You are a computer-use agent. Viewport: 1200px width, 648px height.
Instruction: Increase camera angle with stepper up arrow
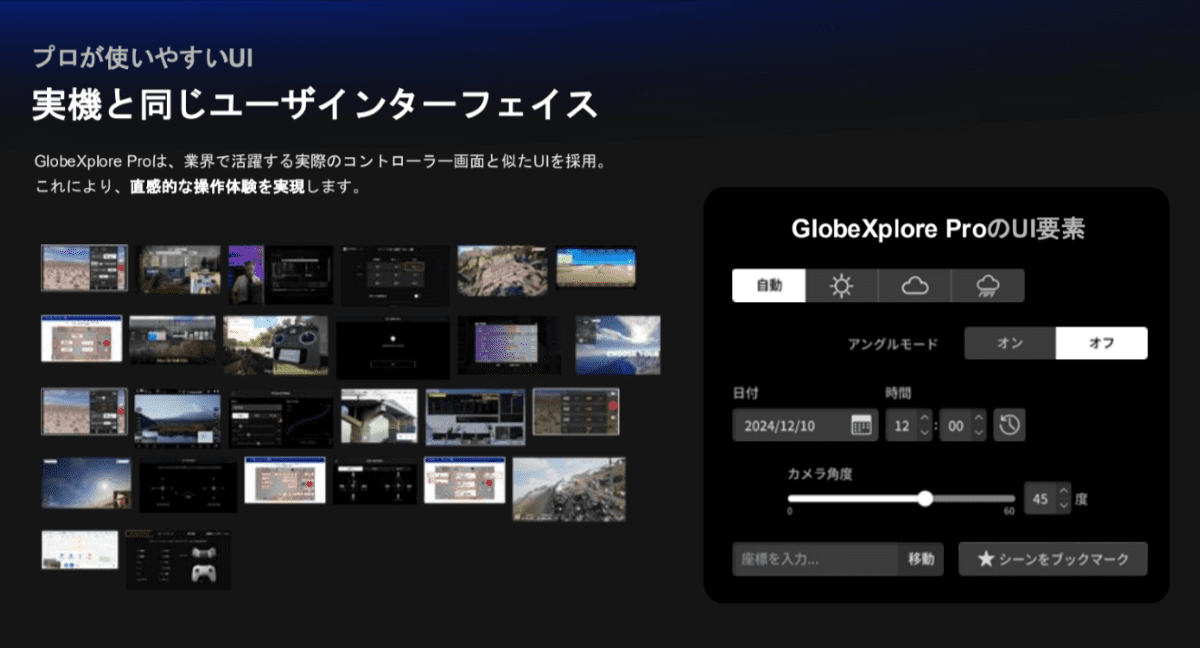pos(1063,492)
